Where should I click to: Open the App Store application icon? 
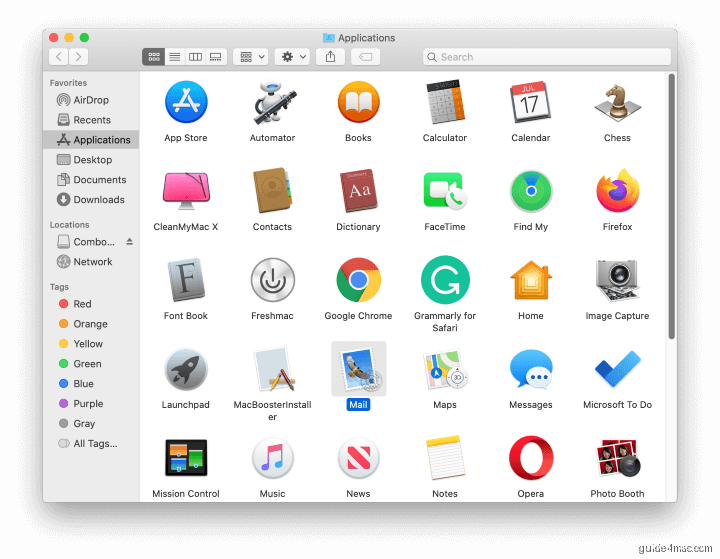tap(186, 102)
